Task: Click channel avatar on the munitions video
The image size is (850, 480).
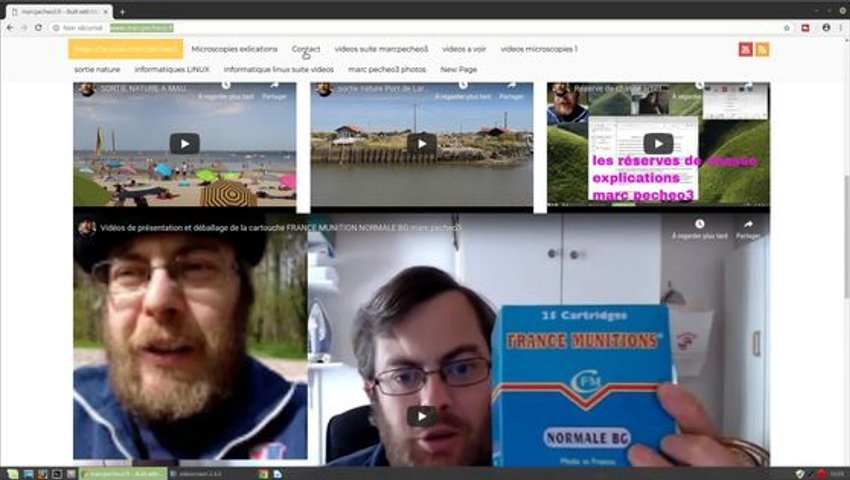Action: [87, 228]
